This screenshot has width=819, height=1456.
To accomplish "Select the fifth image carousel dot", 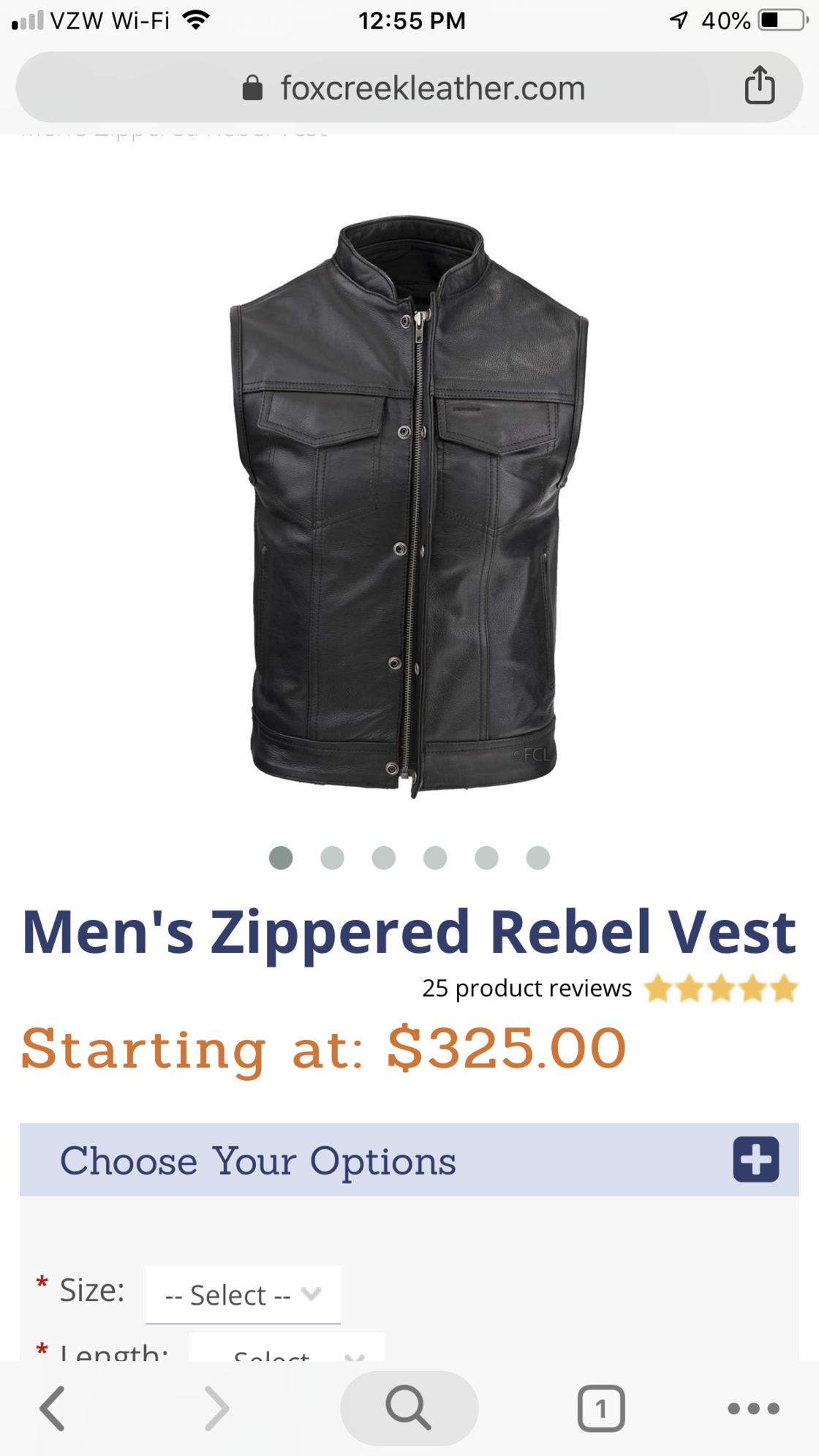I will tap(486, 857).
